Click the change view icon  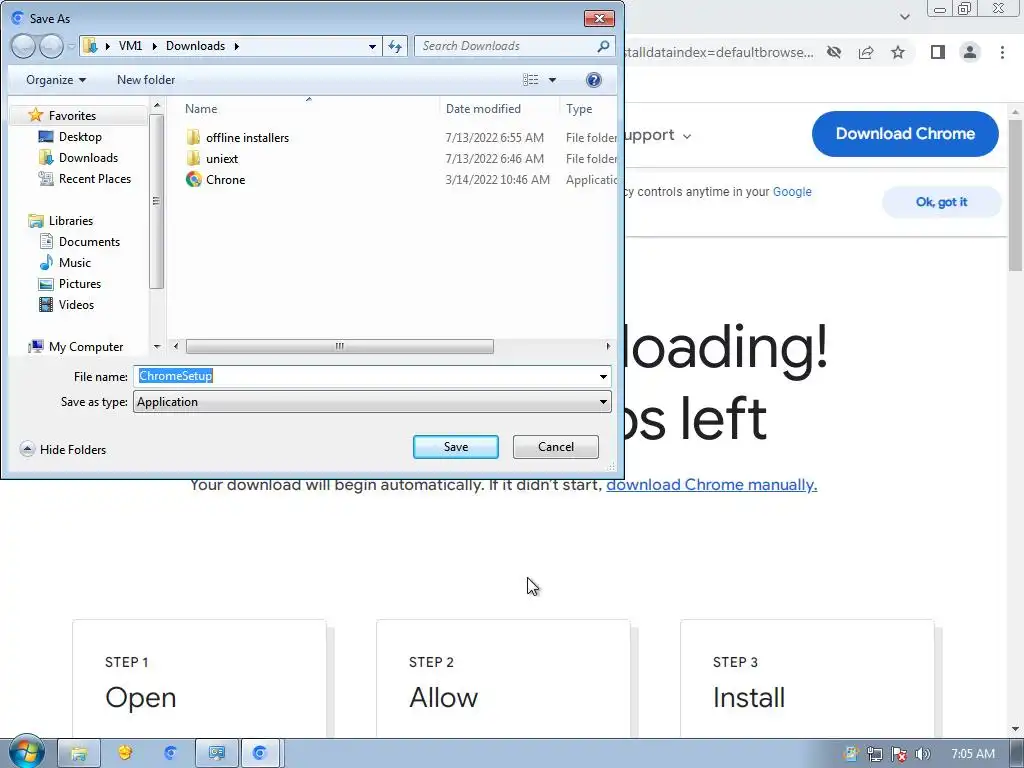point(530,80)
